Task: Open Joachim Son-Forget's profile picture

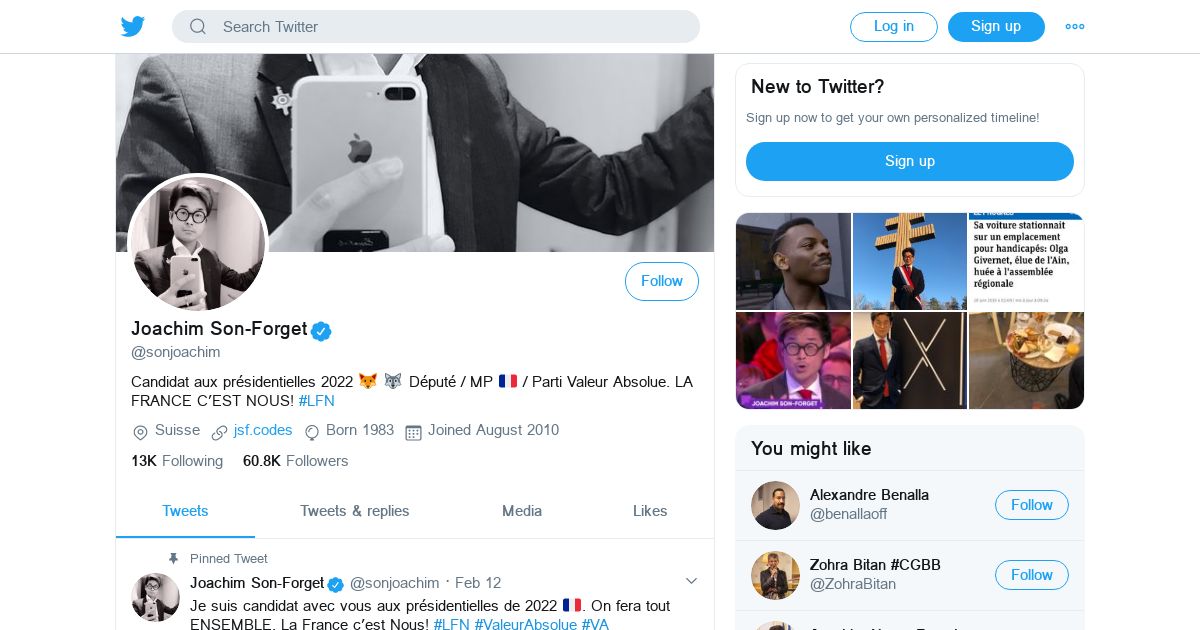Action: click(198, 244)
